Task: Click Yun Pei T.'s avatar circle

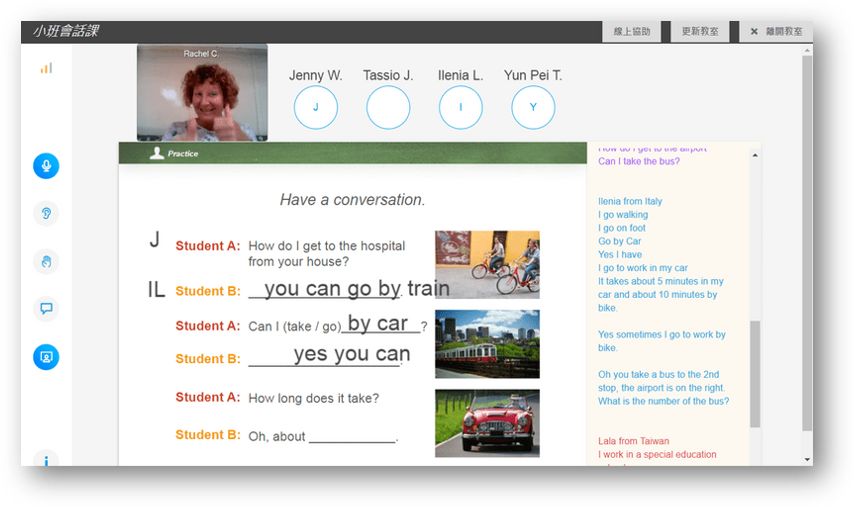Action: click(x=533, y=107)
